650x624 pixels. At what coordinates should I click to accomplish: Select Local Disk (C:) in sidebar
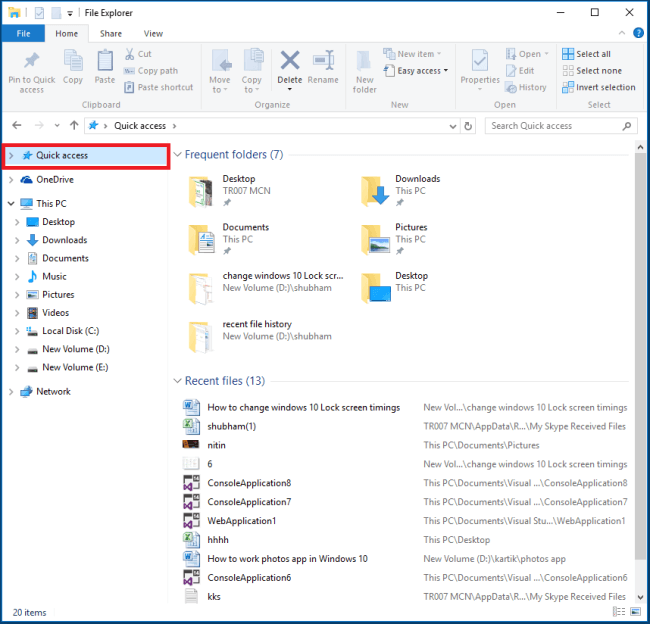pos(70,331)
